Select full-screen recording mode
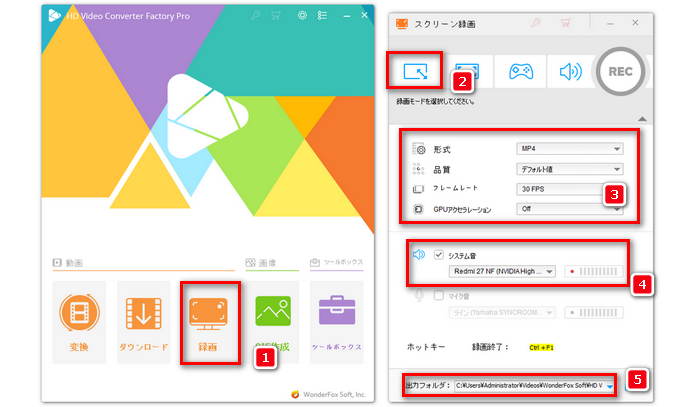This screenshot has width=700, height=407. (x=468, y=71)
